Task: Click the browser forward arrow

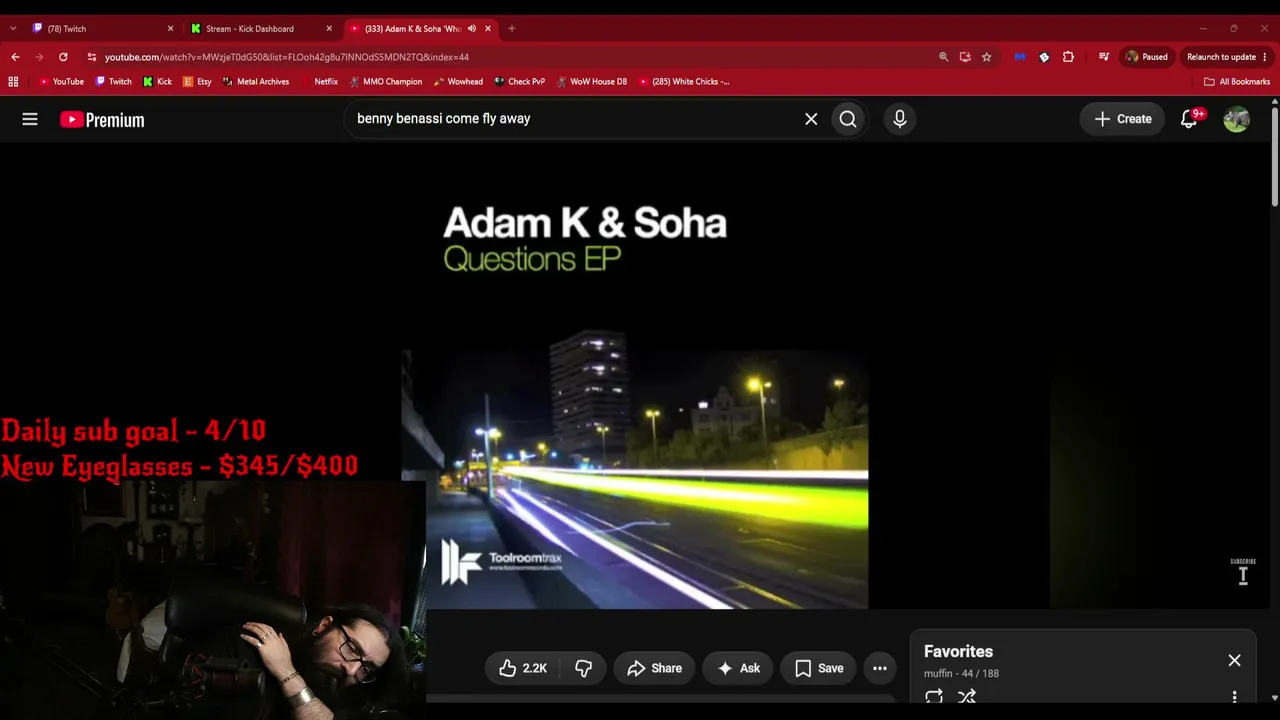Action: click(x=39, y=57)
